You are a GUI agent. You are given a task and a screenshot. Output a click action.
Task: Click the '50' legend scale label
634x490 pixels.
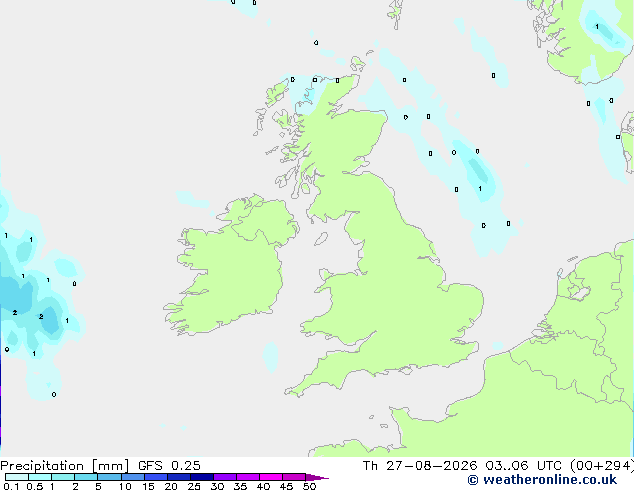(x=309, y=486)
